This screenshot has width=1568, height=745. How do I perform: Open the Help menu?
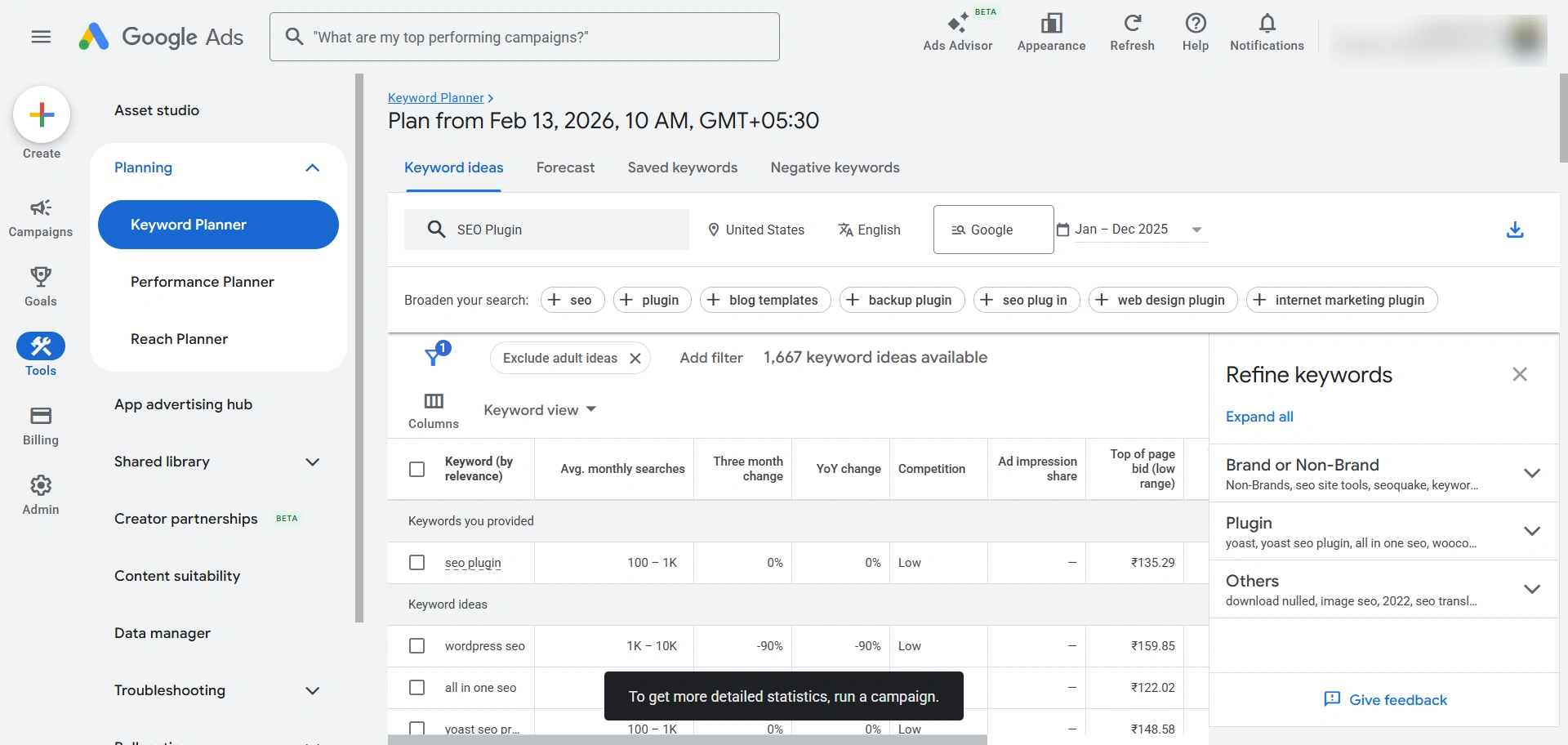(x=1196, y=33)
